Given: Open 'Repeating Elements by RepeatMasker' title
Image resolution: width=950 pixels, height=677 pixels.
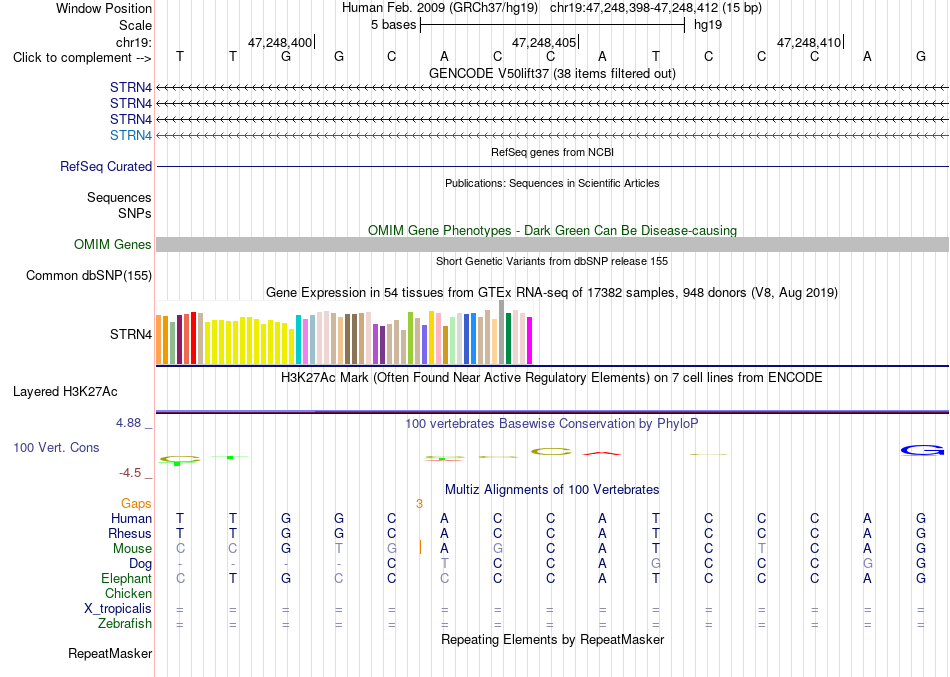Looking at the screenshot, I should (552, 639).
